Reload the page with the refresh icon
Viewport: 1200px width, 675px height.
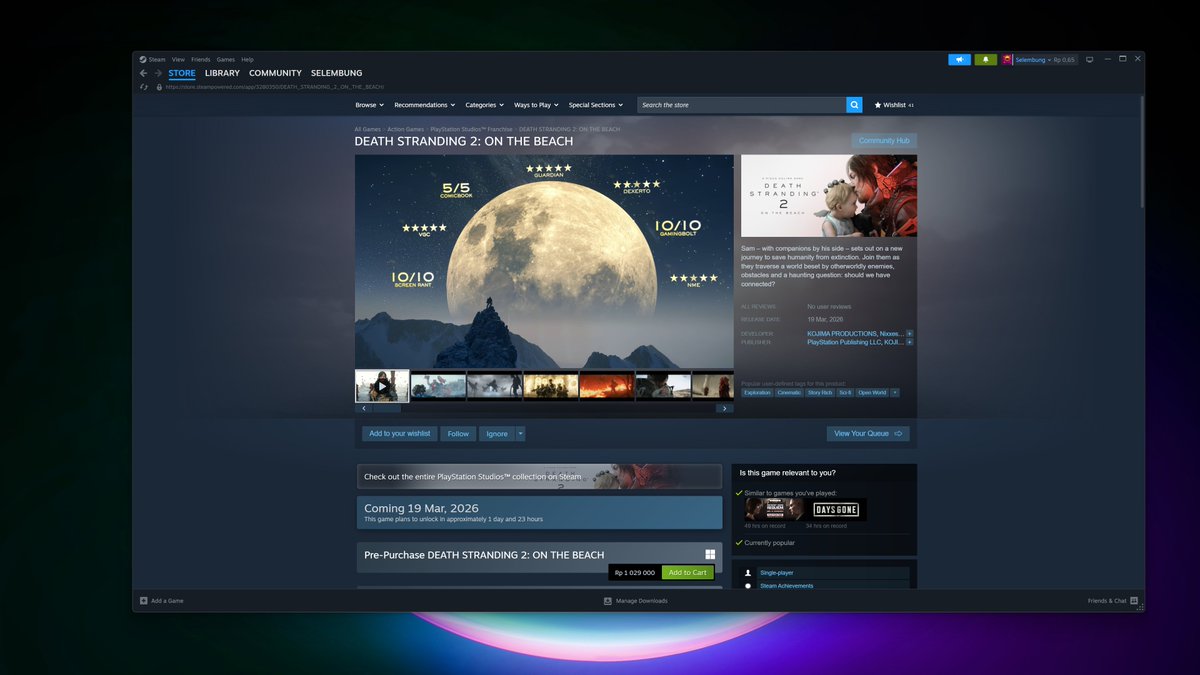pyautogui.click(x=144, y=87)
